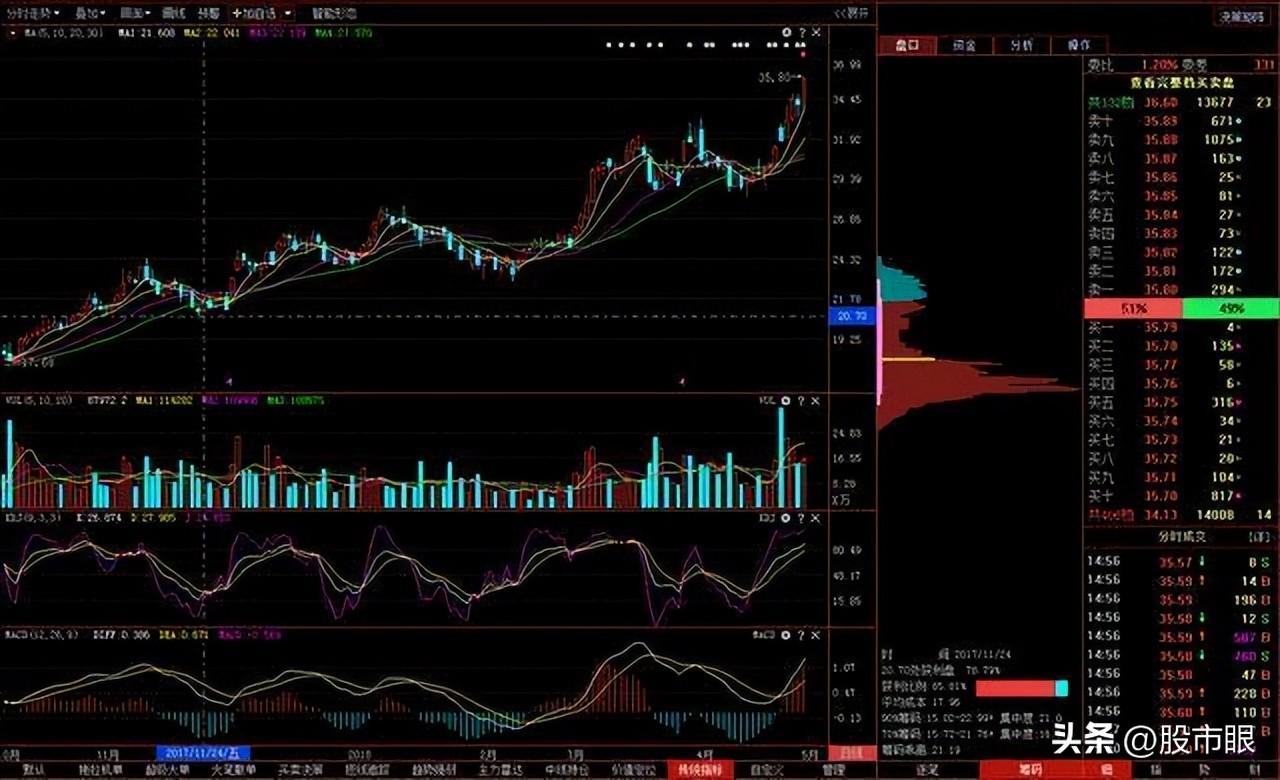1280x780 pixels.
Task: Open the 管理 bottom tab
Action: click(x=832, y=771)
